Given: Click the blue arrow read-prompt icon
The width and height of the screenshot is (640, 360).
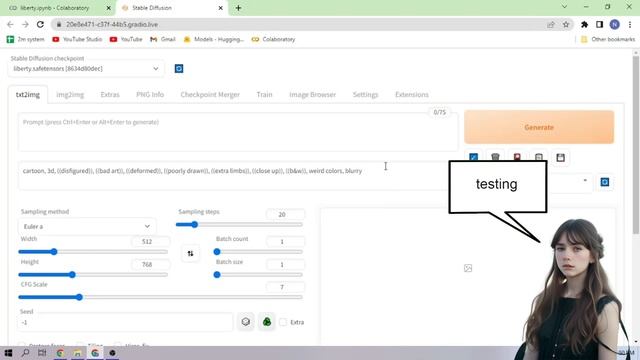Looking at the screenshot, I should pyautogui.click(x=473, y=157).
